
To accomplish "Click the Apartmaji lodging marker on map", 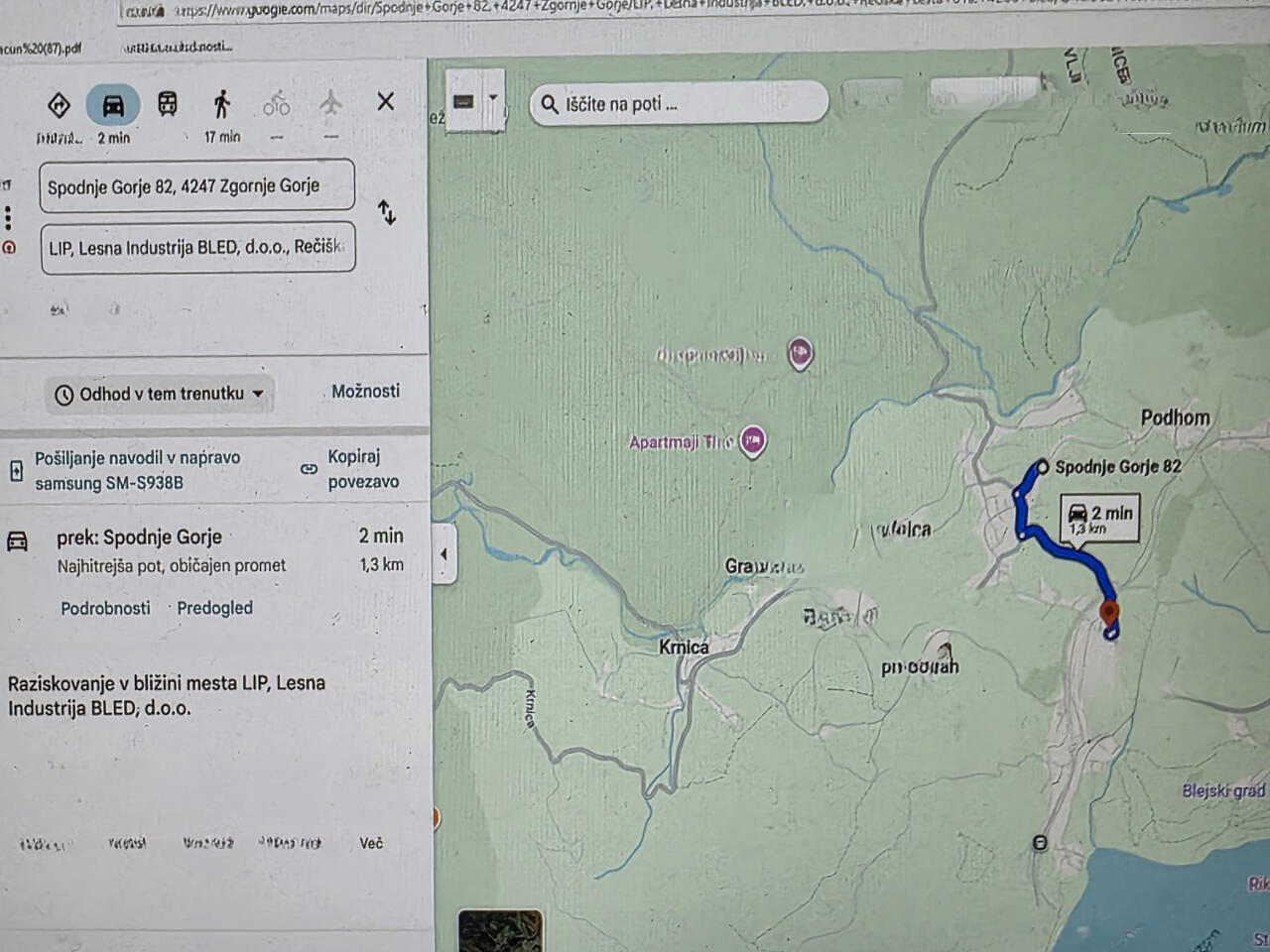I will pos(753,440).
